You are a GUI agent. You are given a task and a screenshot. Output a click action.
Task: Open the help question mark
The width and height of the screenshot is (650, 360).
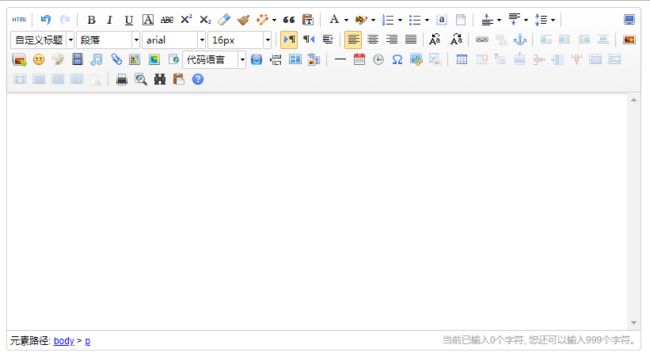198,79
